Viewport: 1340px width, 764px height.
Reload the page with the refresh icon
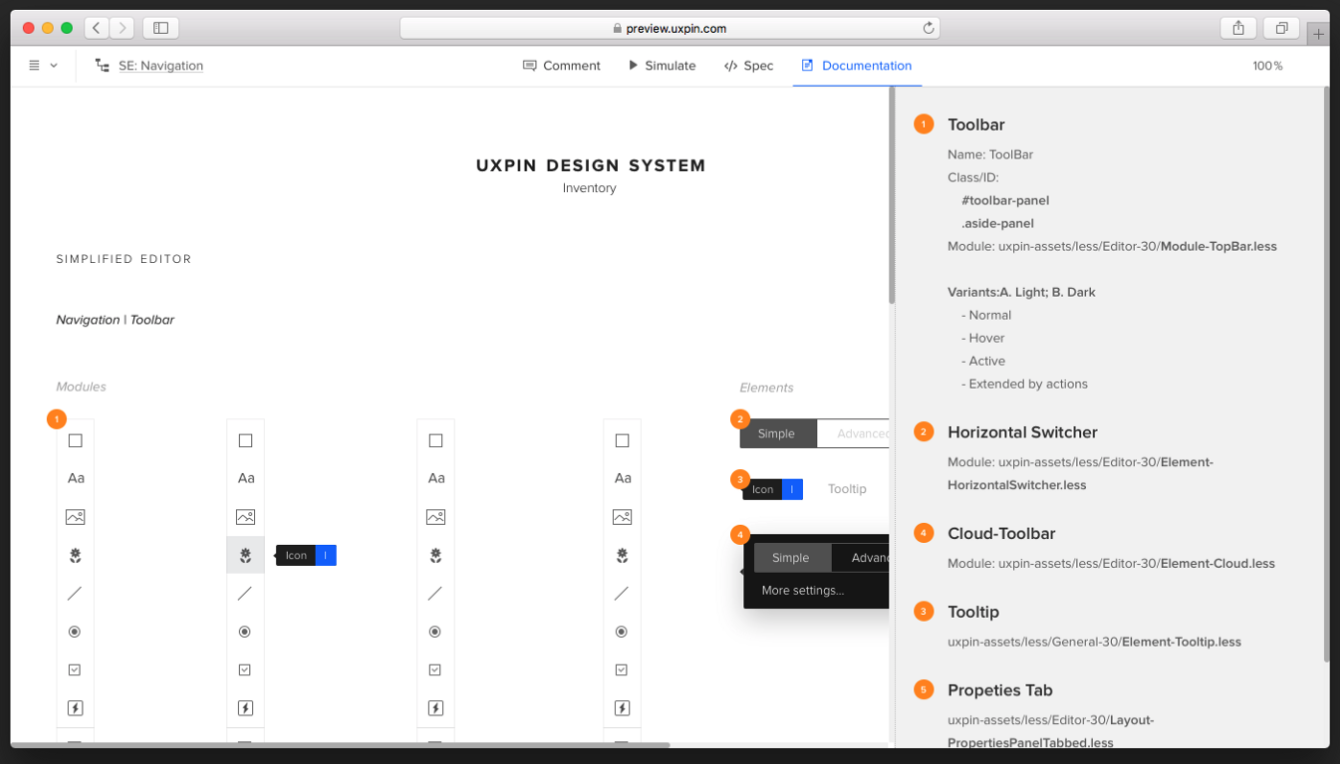click(928, 28)
